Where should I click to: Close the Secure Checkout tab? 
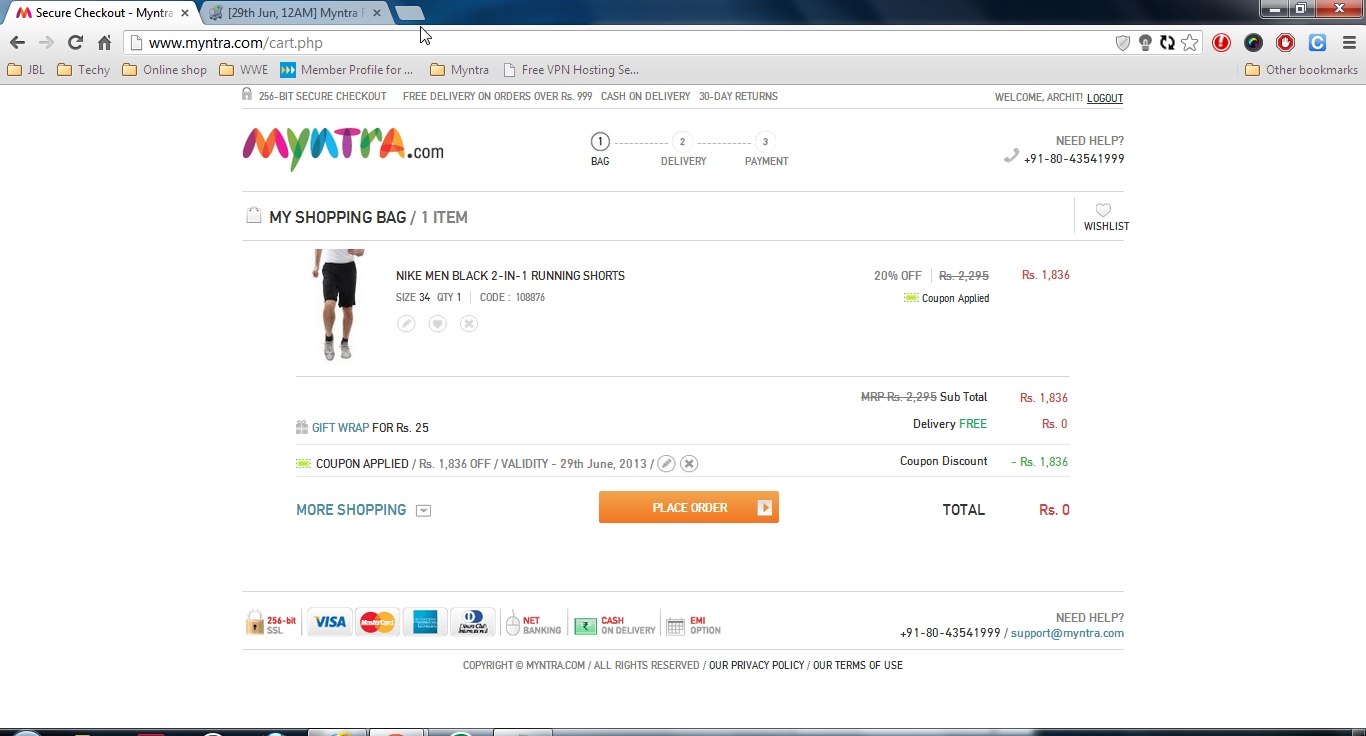(184, 13)
